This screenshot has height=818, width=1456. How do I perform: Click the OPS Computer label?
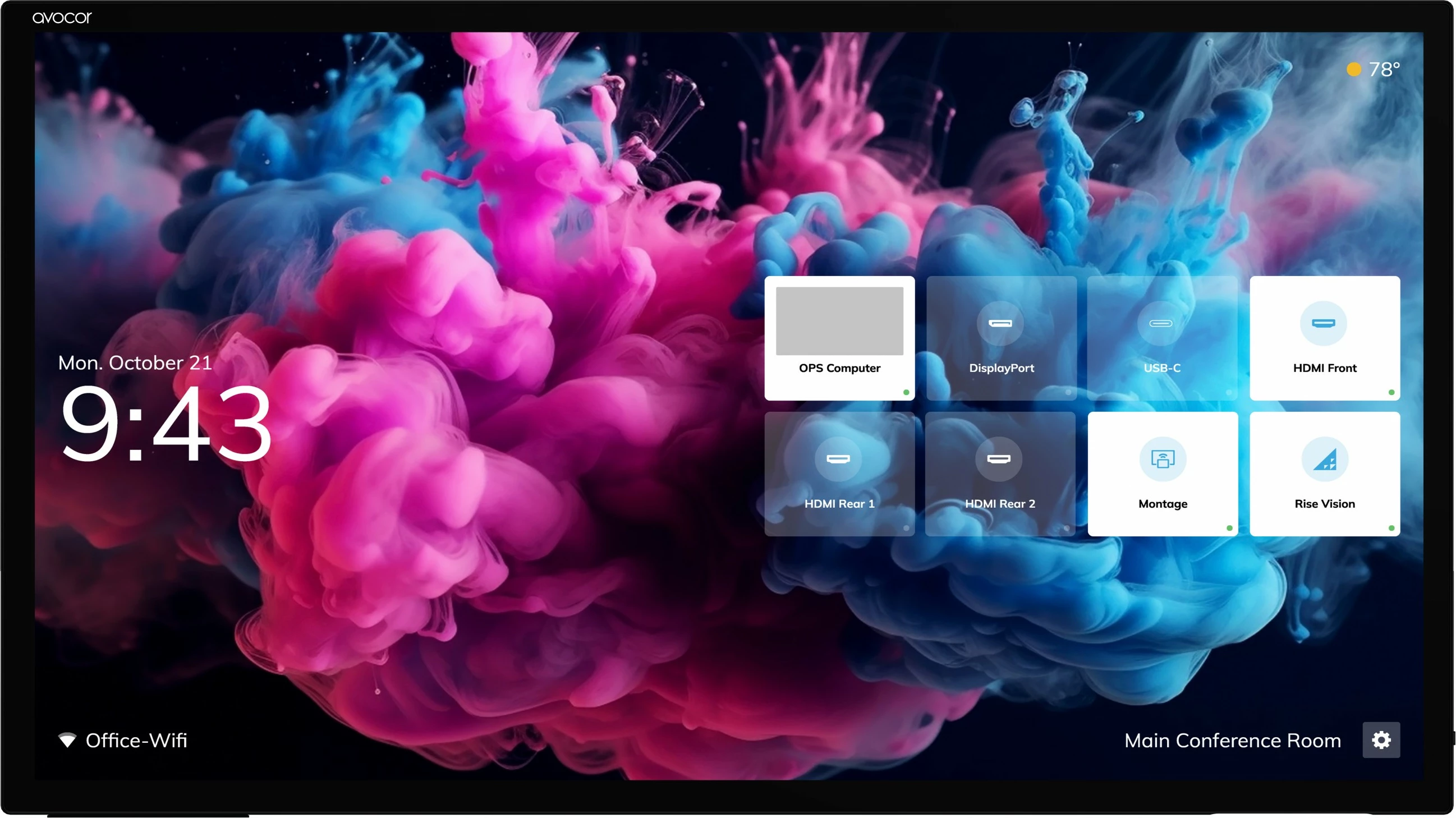coord(839,368)
